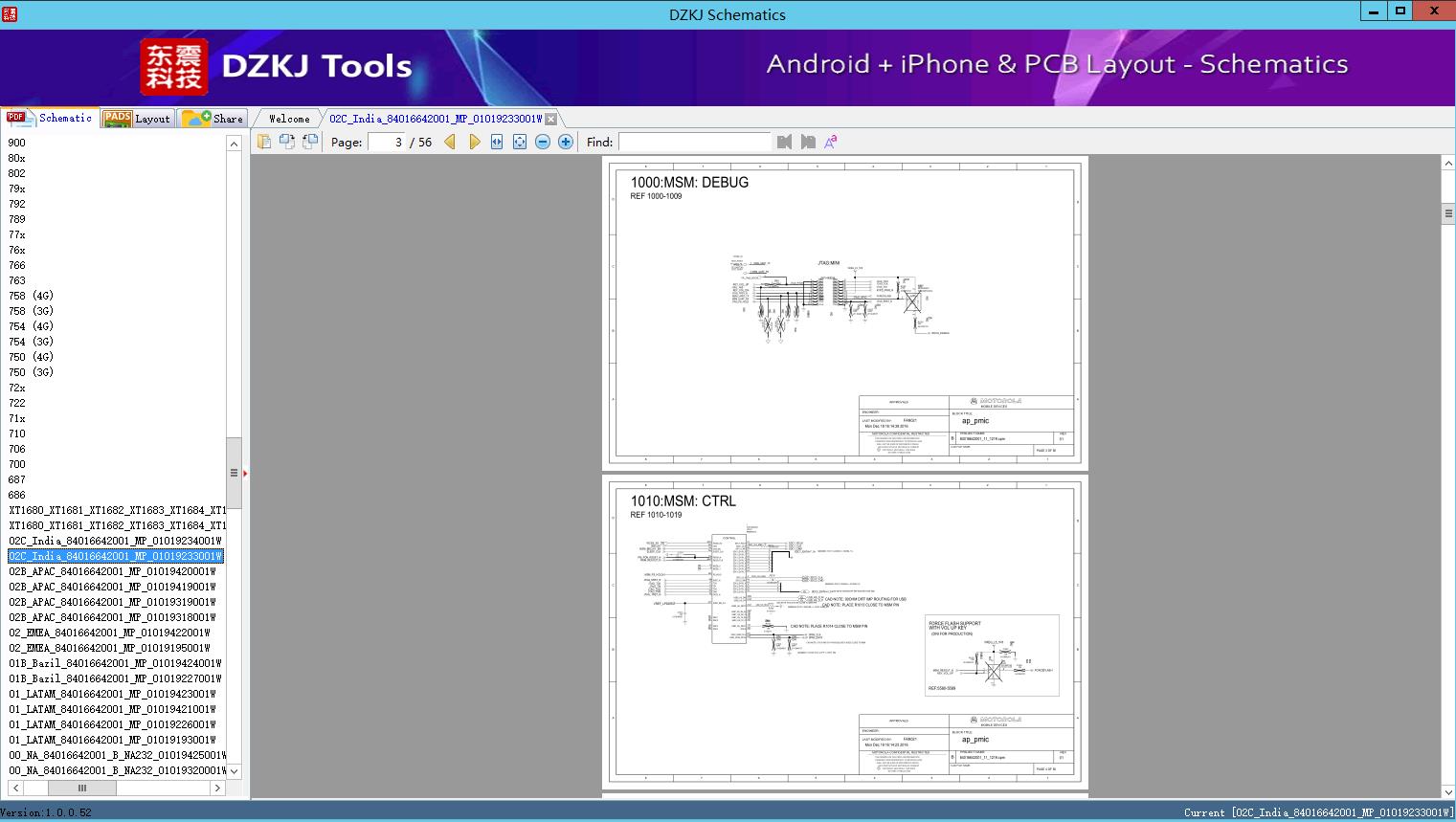The image size is (1456, 822).
Task: Select 02B_APAC_84016642001_MP_01019420001W file
Action: tap(113, 571)
